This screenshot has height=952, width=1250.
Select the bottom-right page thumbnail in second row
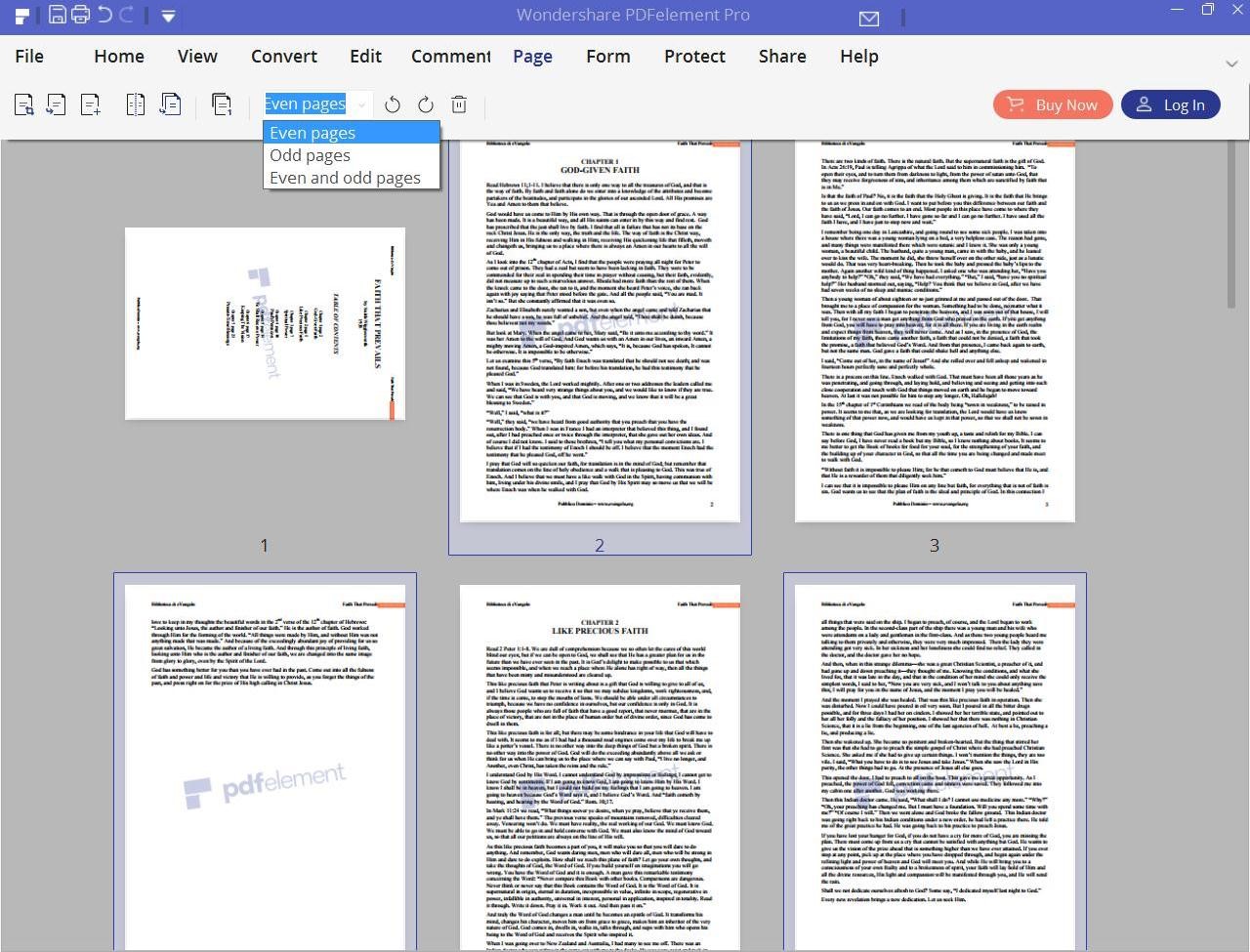(935, 766)
